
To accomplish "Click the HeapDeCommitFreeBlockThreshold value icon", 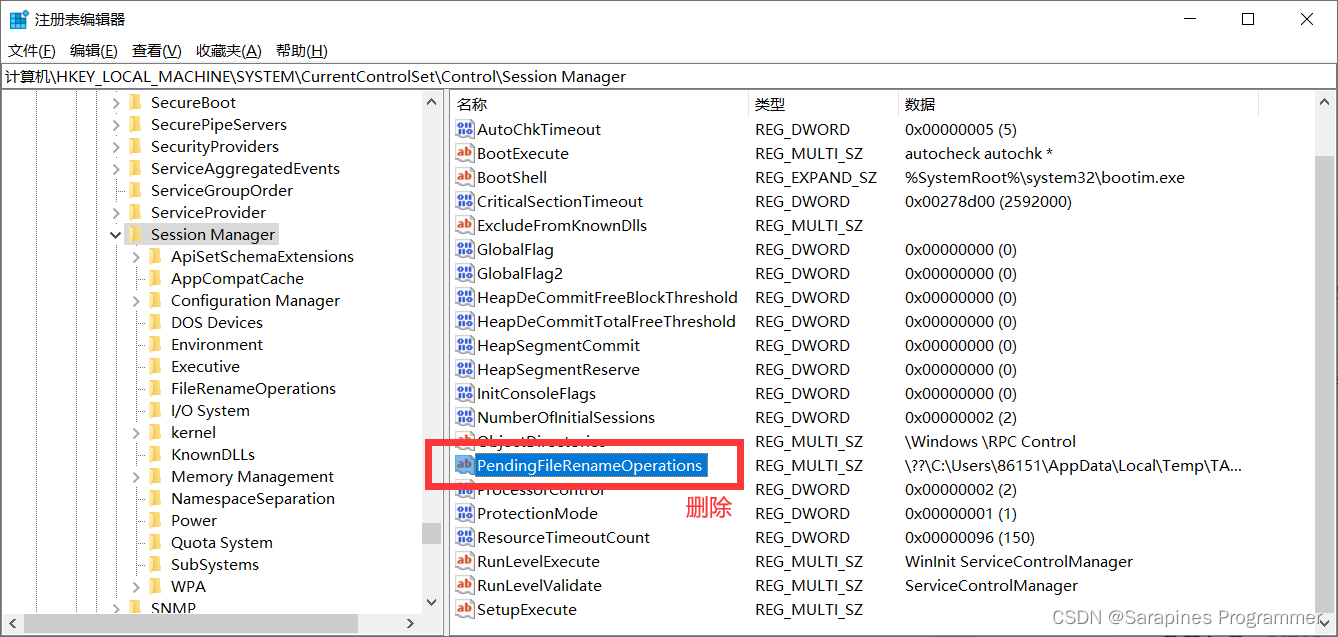I will [464, 297].
